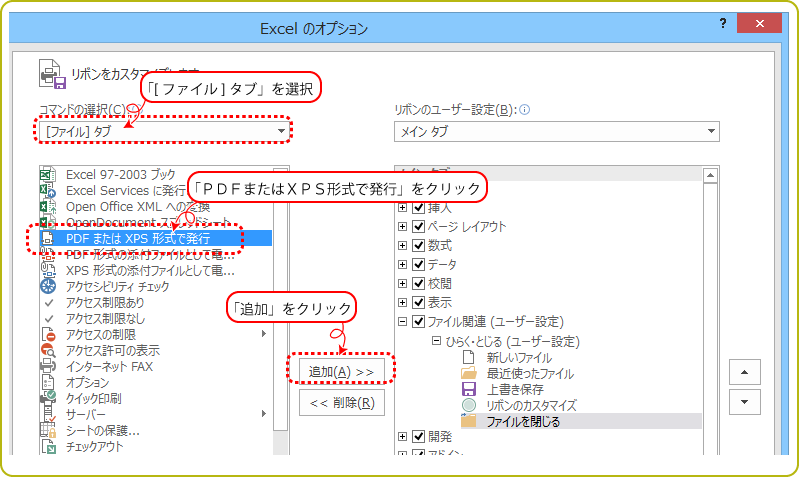Viewport: 799px width, 477px height.
Task: Click the XPS 形式の添付ファイル icon
Action: (48, 270)
